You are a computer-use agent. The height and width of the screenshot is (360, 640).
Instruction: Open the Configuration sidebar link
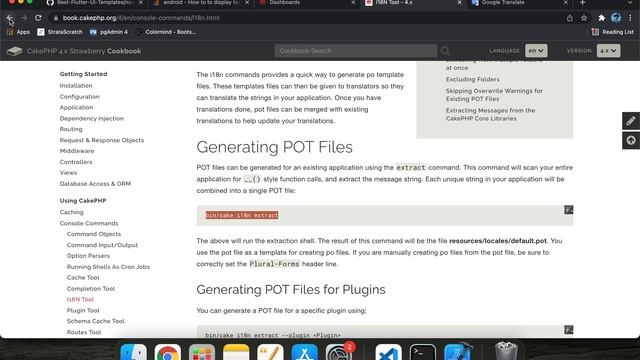80,97
